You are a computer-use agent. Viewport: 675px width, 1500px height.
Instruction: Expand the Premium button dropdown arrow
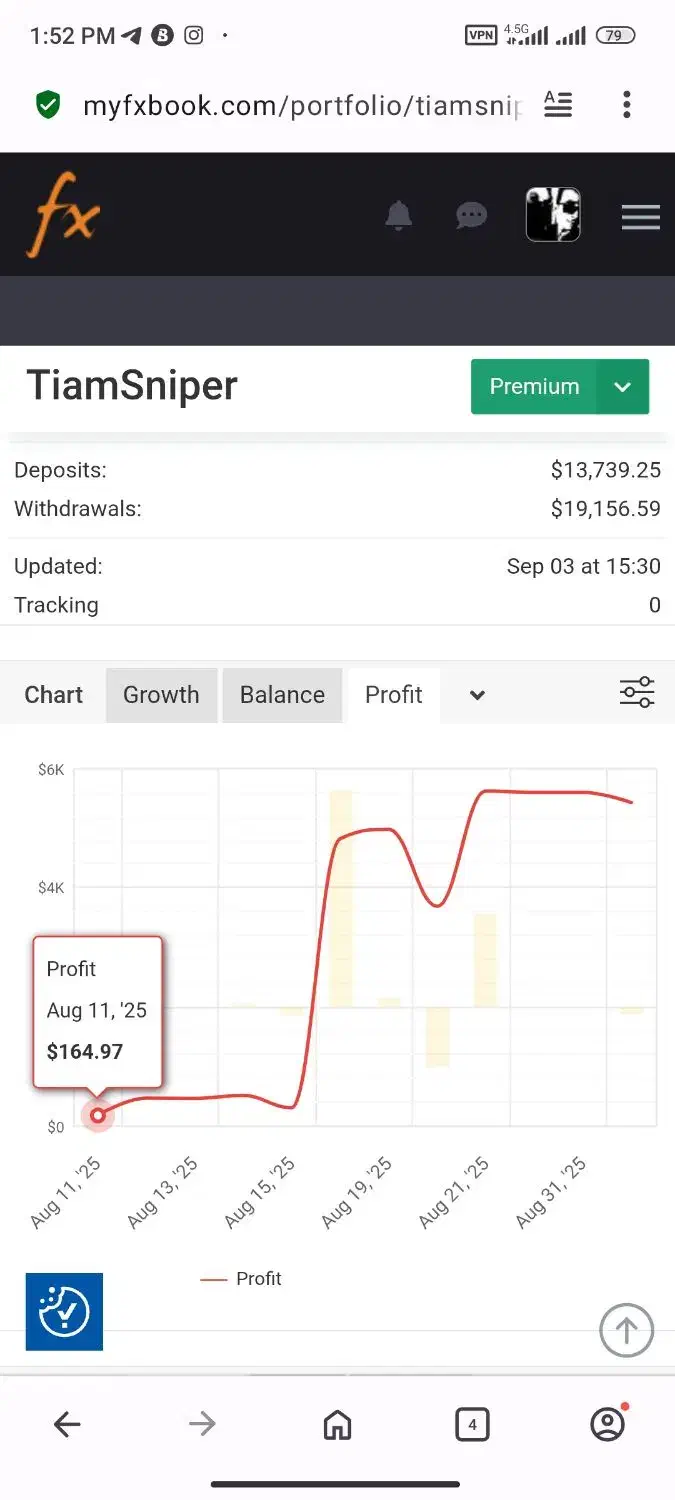(622, 387)
